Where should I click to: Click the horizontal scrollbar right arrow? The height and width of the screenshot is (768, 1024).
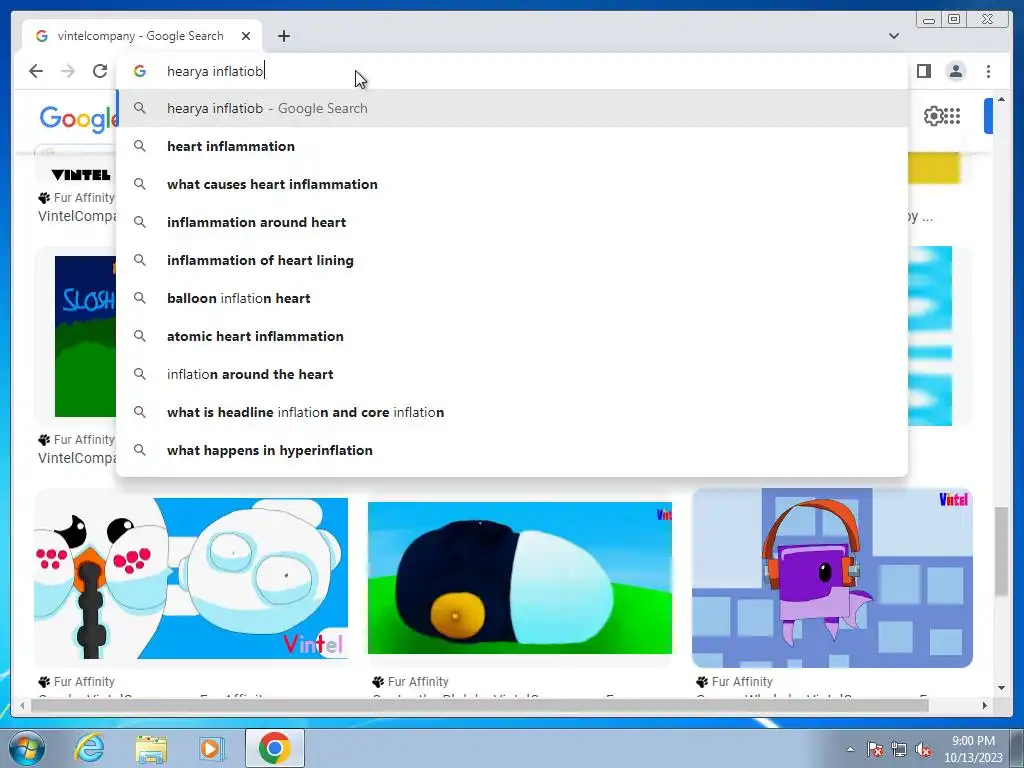pyautogui.click(x=985, y=705)
